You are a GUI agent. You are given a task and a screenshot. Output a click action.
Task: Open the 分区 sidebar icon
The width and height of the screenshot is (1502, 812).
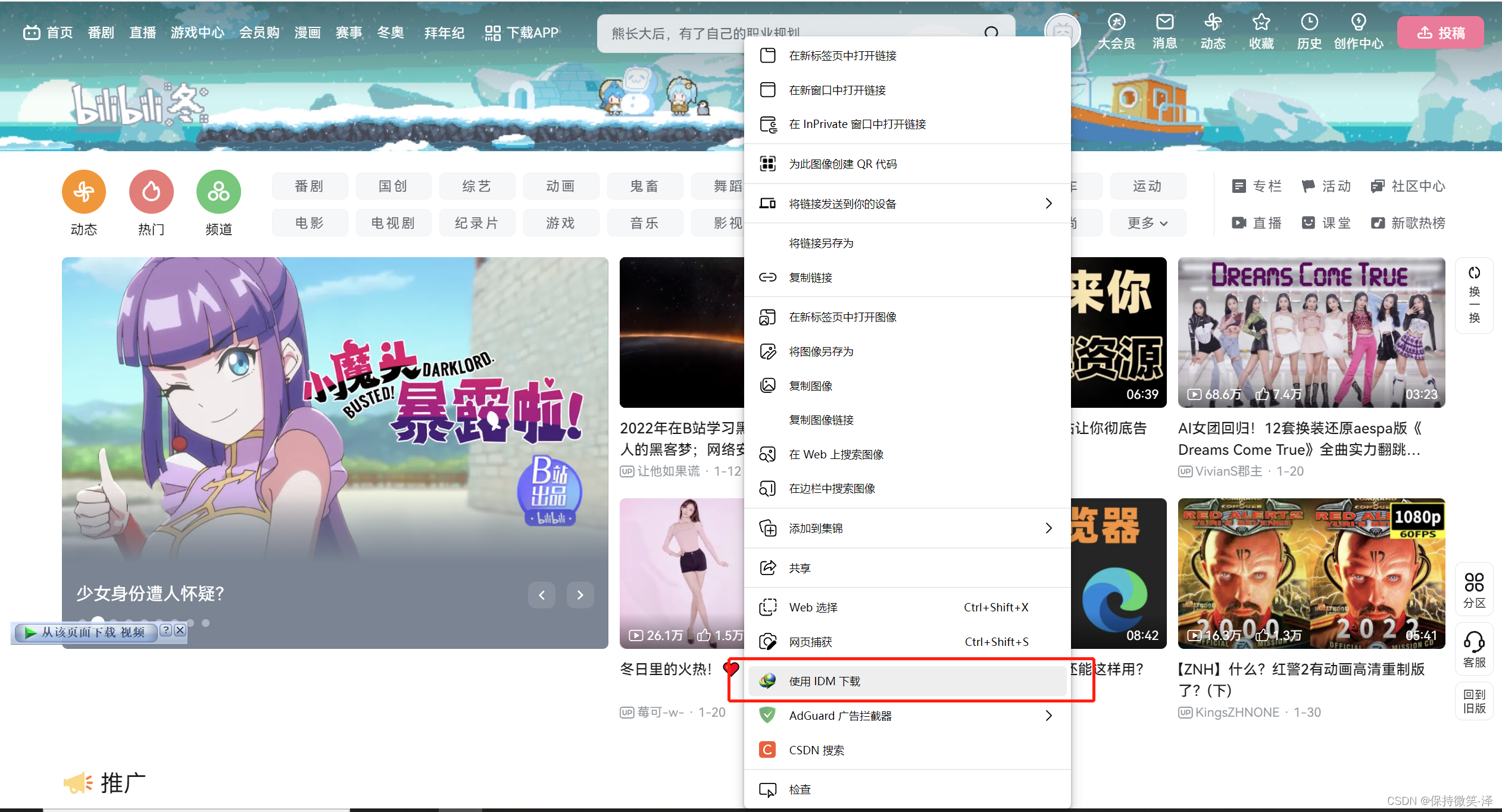pyautogui.click(x=1474, y=591)
